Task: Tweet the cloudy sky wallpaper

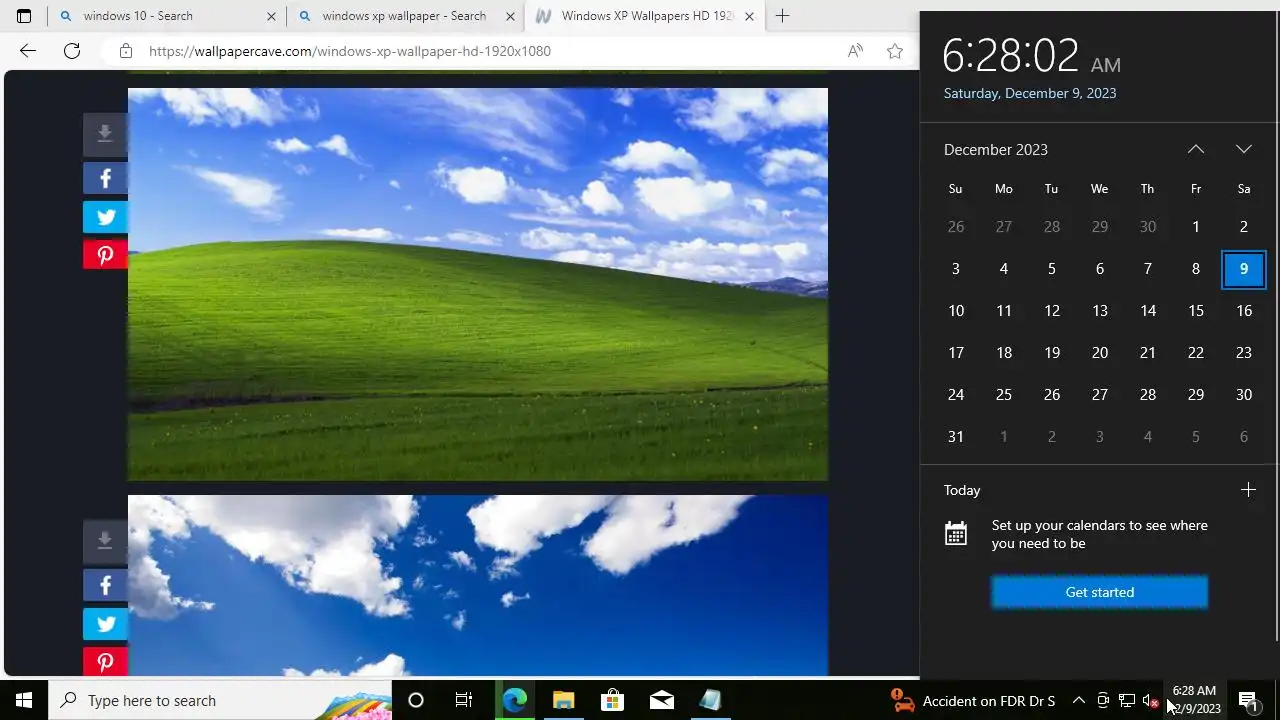Action: click(105, 624)
